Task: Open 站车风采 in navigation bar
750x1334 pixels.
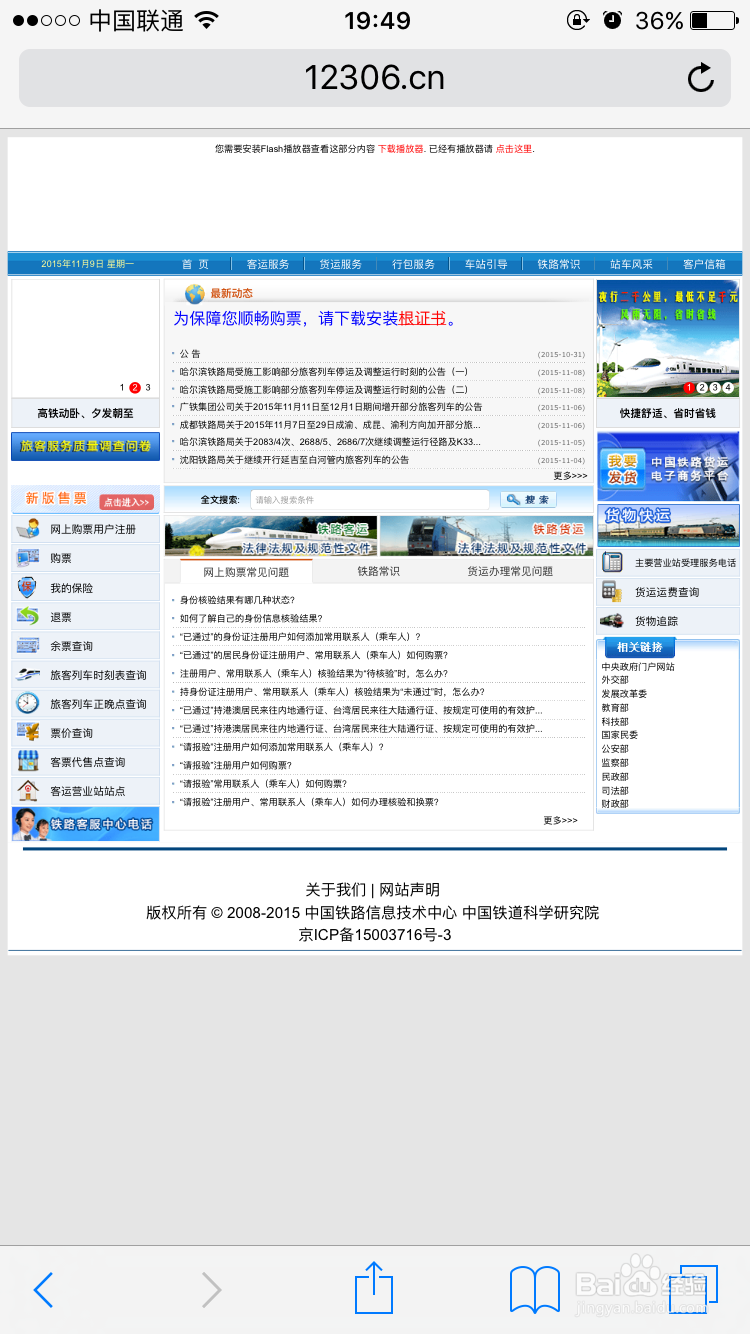Action: pos(631,264)
